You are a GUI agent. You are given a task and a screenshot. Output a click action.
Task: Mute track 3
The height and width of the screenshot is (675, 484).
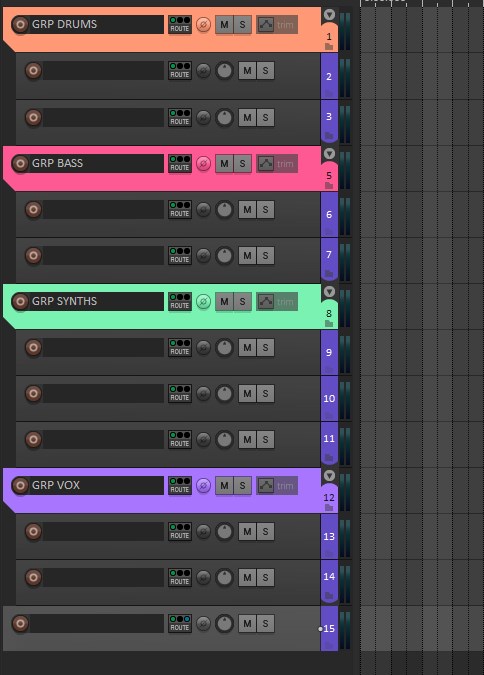click(x=248, y=117)
